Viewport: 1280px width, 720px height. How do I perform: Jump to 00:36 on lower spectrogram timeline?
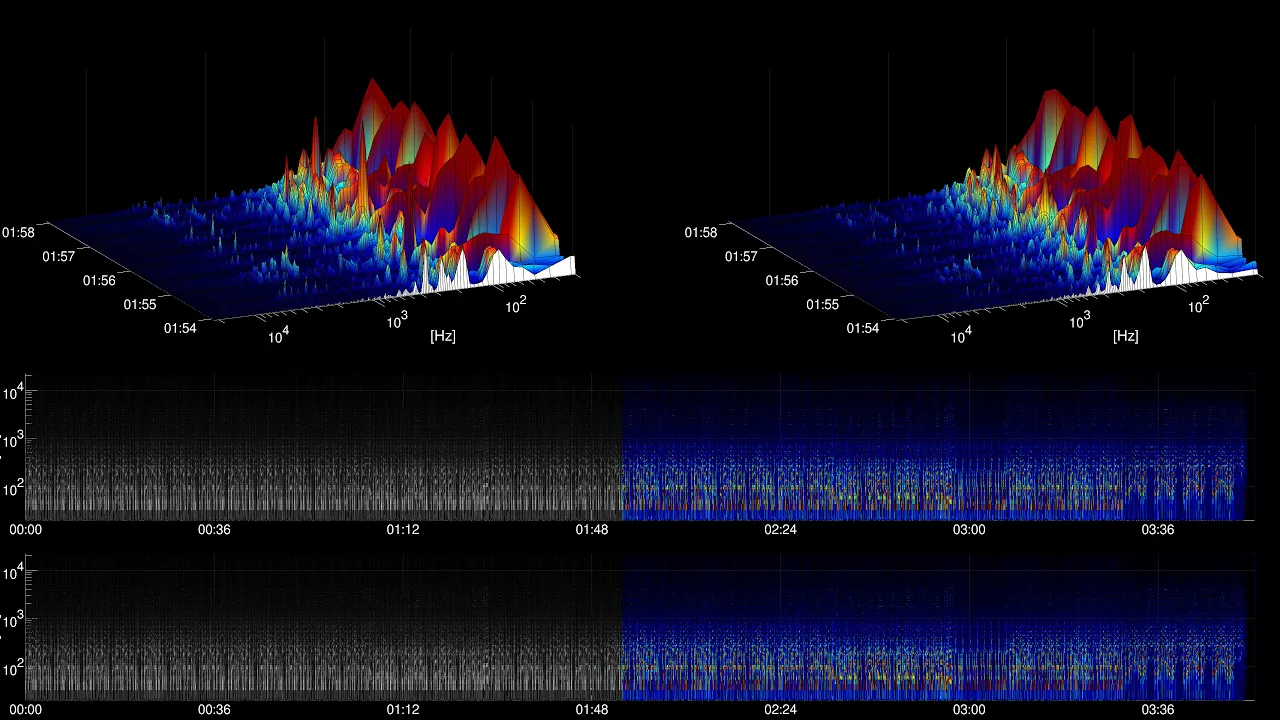(x=214, y=710)
